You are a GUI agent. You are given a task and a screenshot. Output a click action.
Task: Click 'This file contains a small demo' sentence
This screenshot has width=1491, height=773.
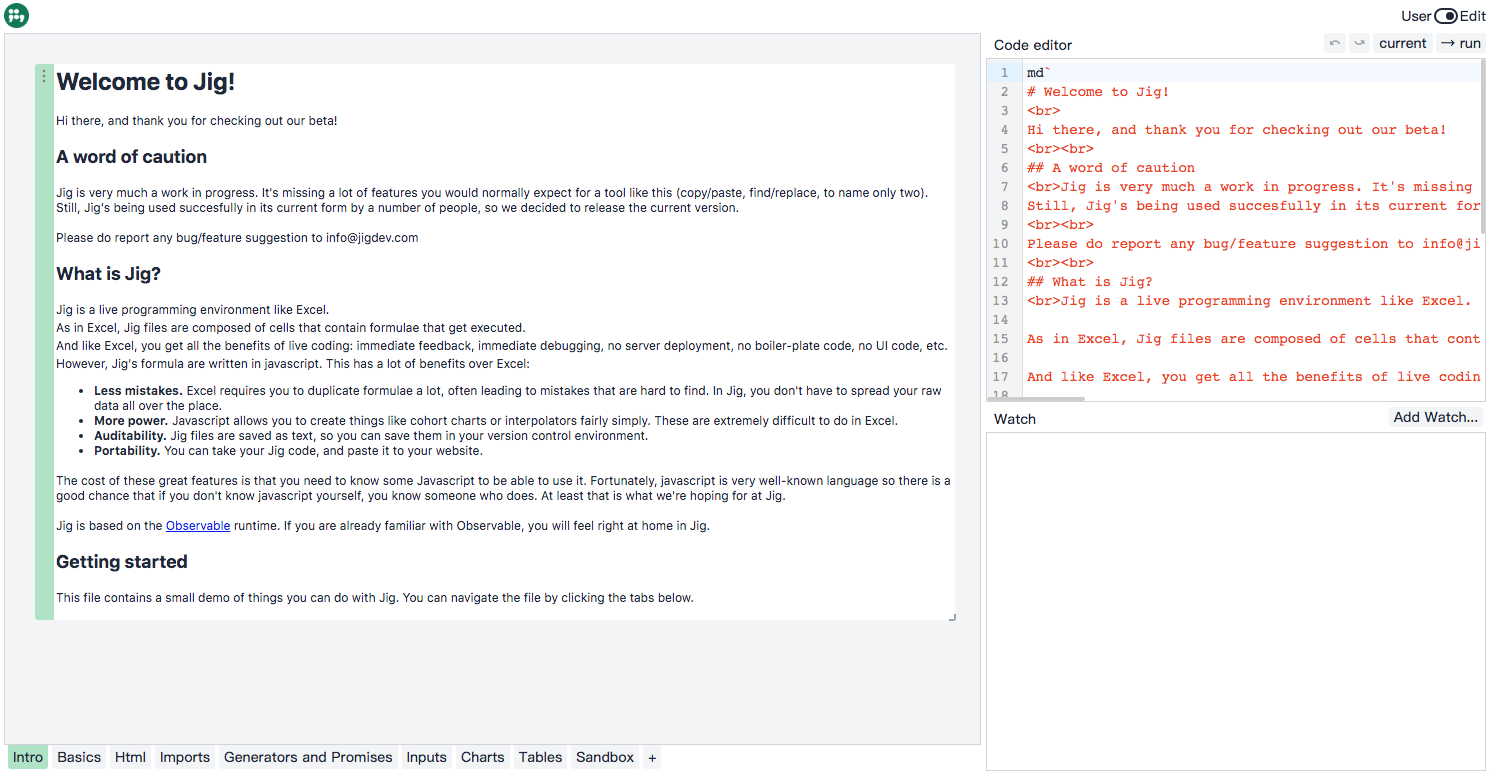pyautogui.click(x=375, y=598)
